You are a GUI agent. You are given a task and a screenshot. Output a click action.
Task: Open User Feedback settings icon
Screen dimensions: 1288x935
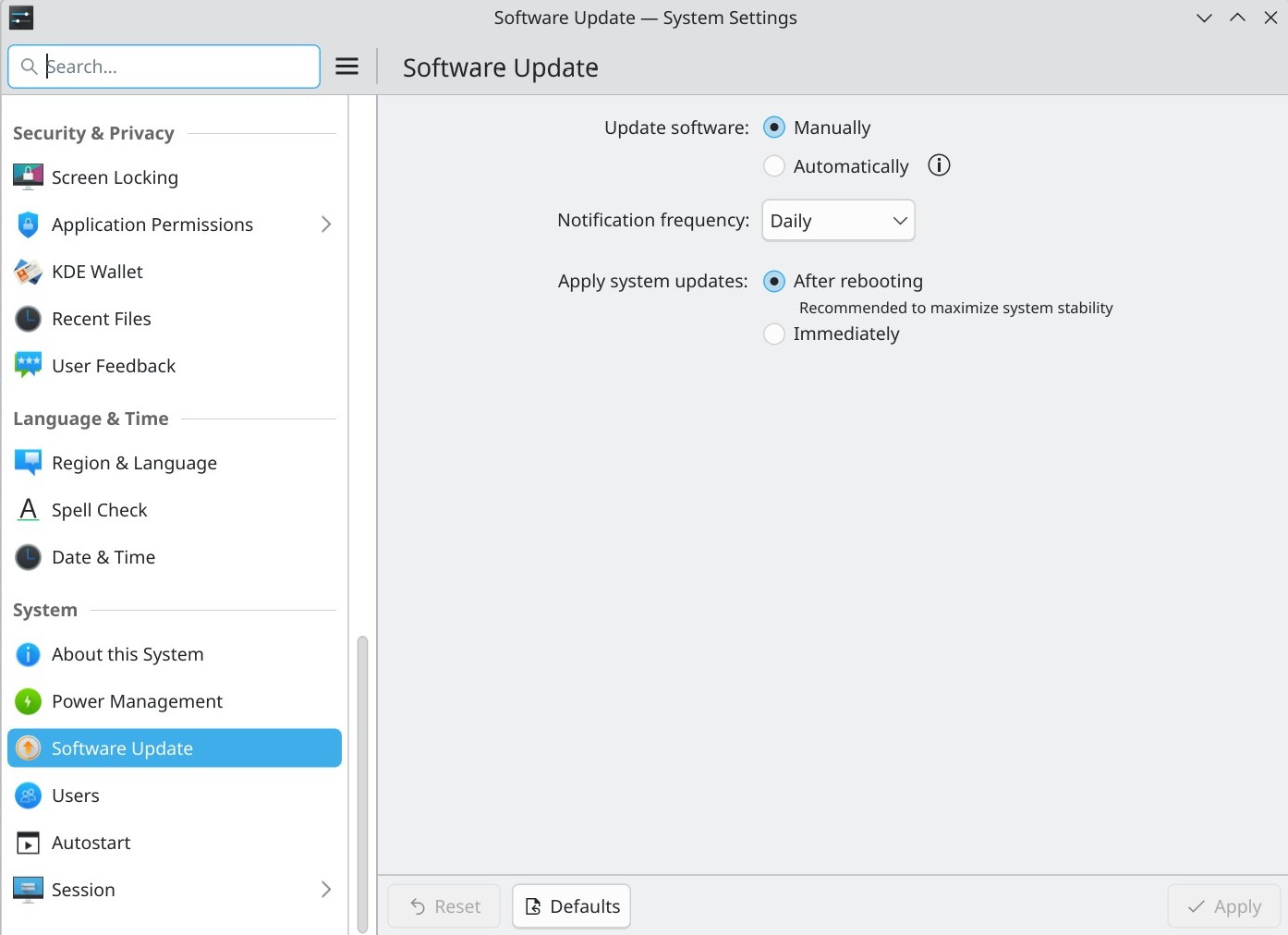pos(28,366)
